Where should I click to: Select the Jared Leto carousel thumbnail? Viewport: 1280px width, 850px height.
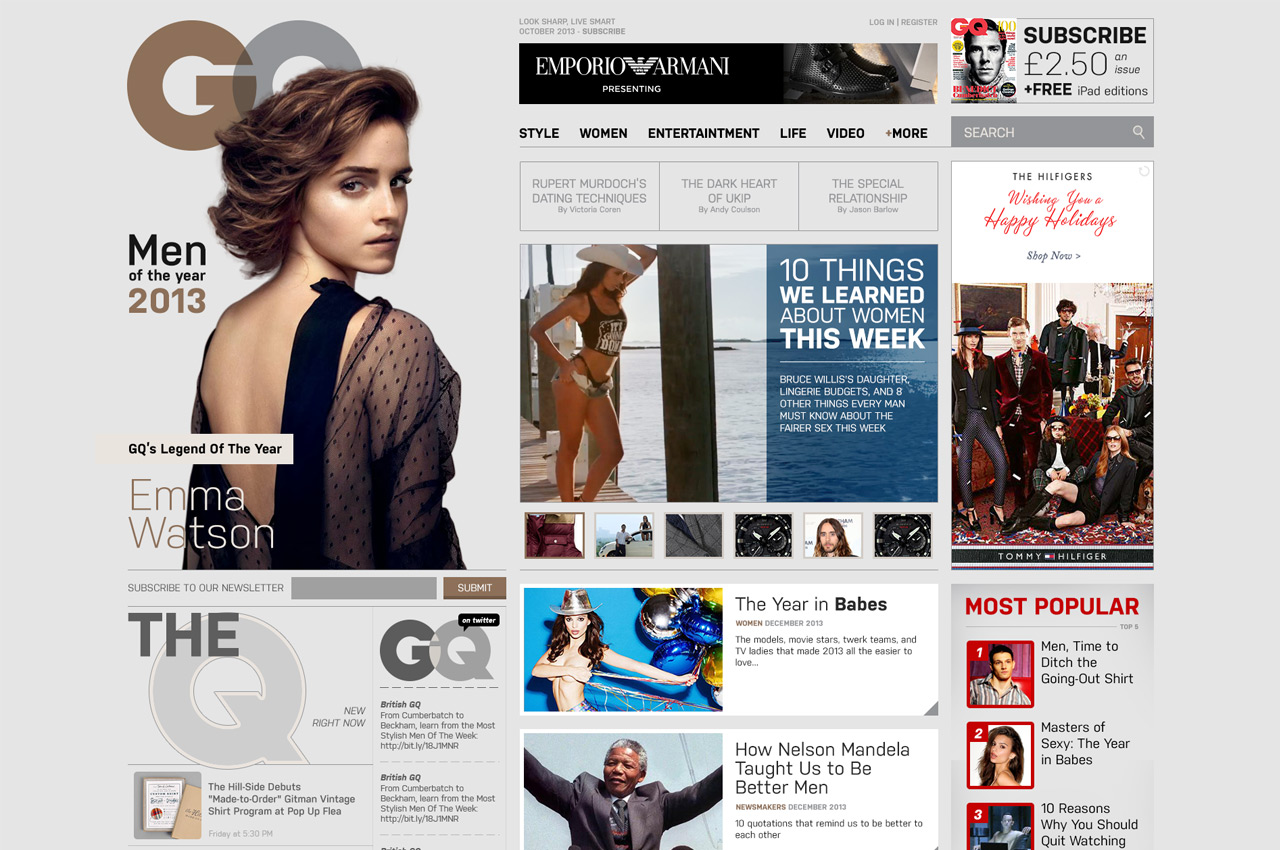point(832,535)
